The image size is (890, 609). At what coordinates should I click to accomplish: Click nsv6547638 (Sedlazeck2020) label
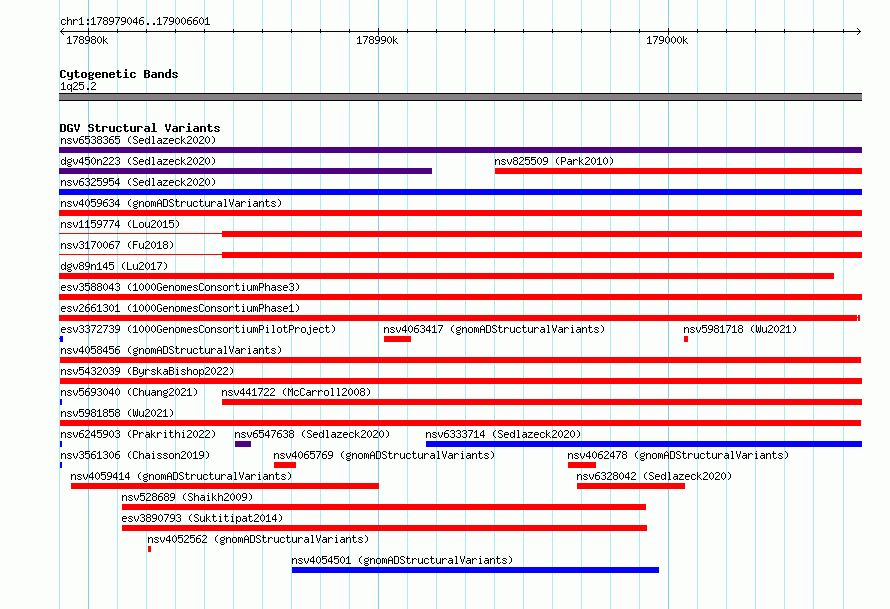pyautogui.click(x=312, y=434)
